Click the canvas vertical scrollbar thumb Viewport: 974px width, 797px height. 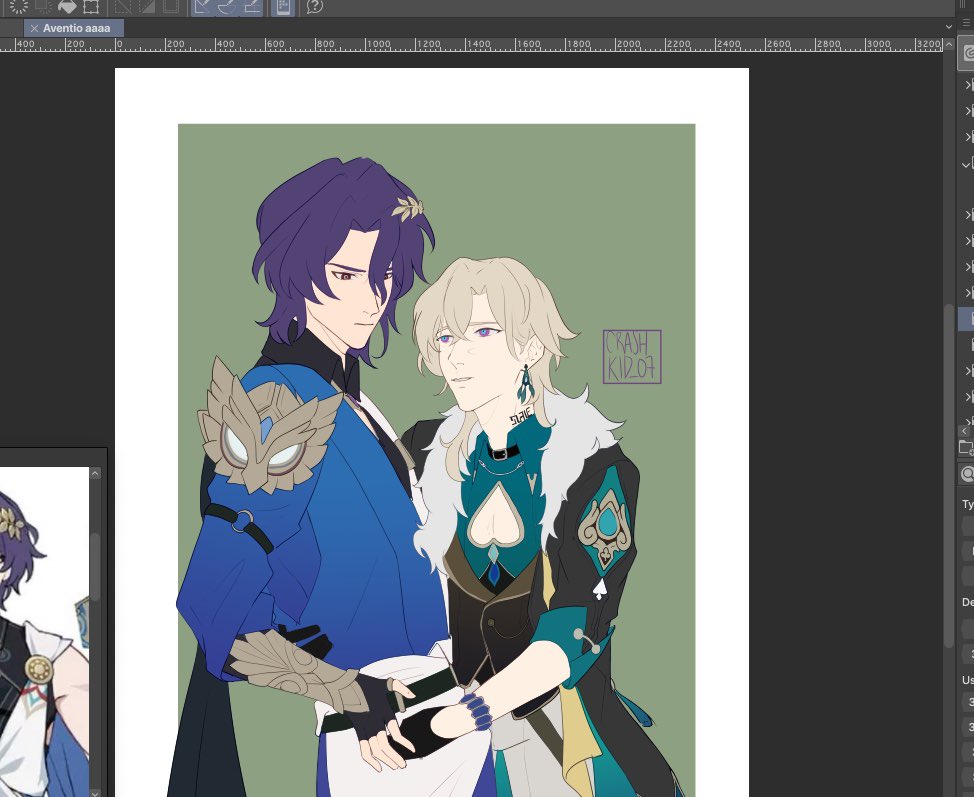click(949, 475)
